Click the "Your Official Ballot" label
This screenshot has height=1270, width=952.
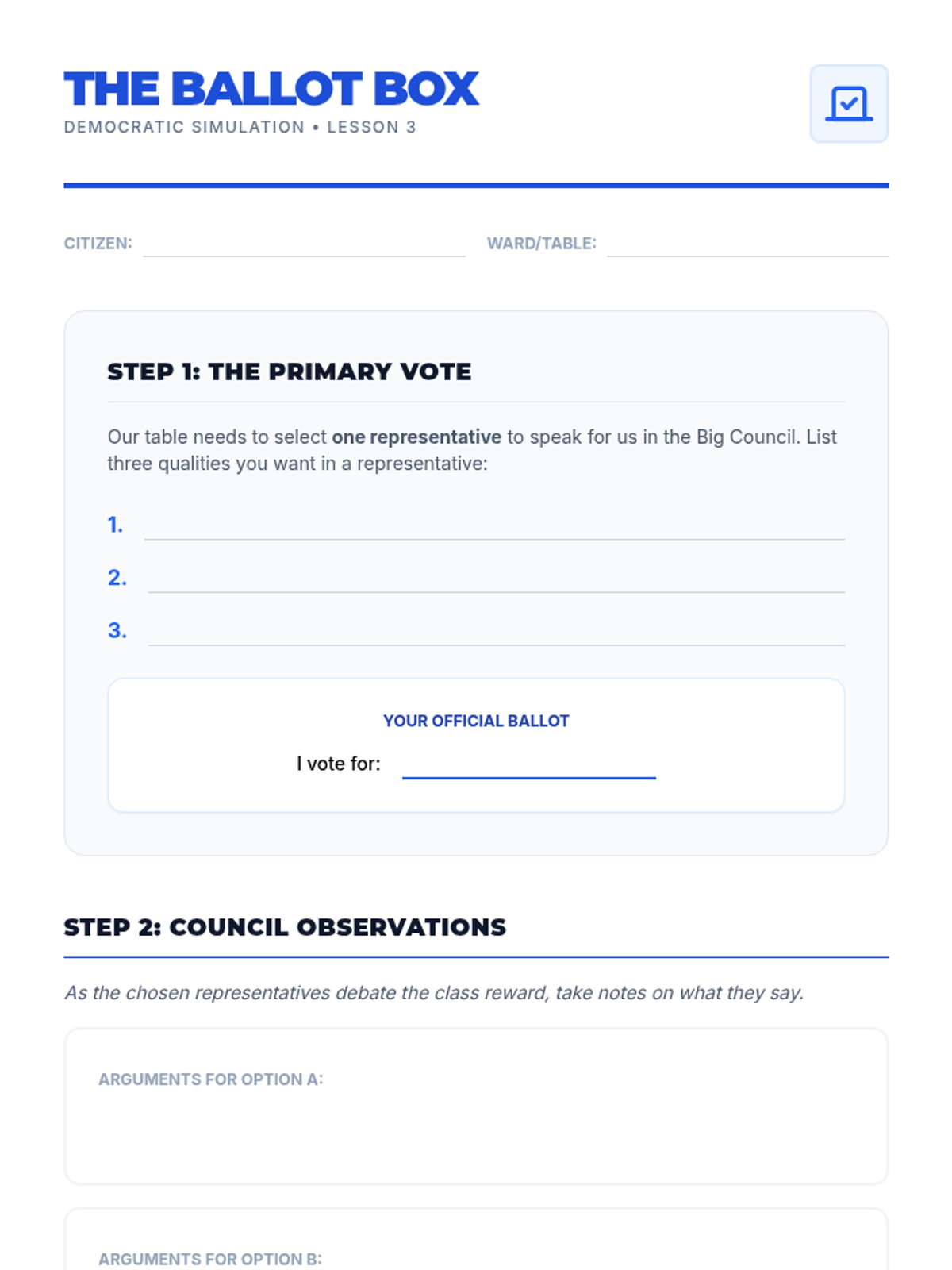point(476,721)
